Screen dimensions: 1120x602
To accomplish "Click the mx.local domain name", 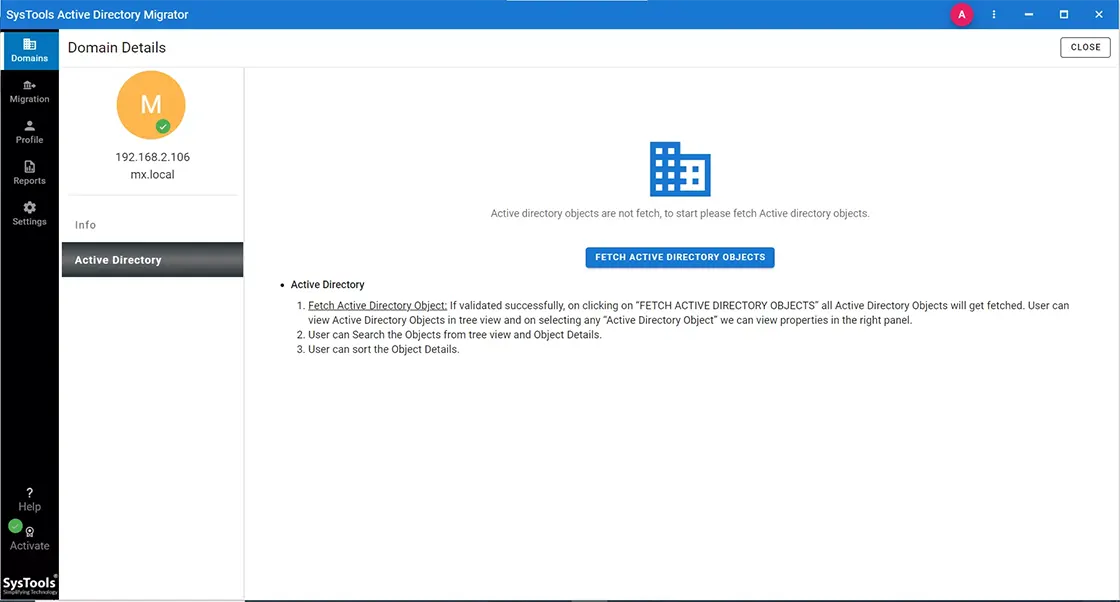I will [x=152, y=174].
